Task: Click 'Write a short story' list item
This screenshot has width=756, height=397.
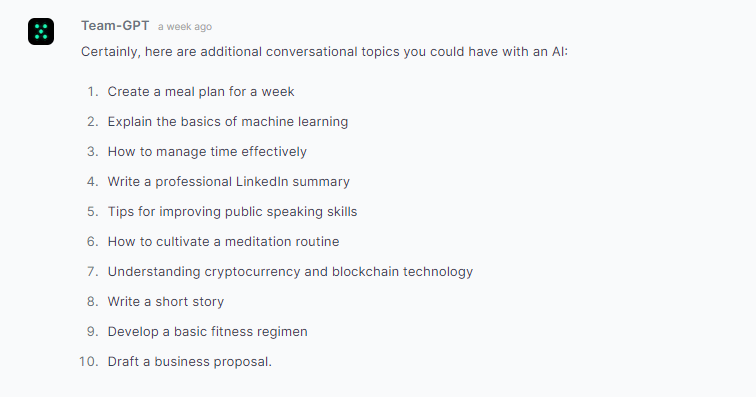Action: [x=165, y=301]
